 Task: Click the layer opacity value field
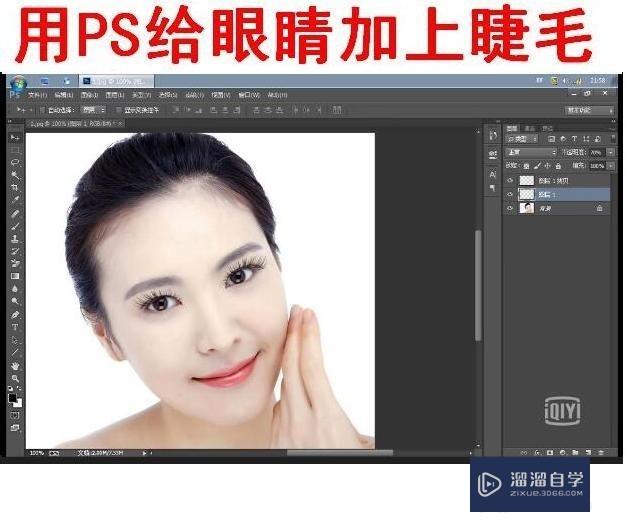click(x=597, y=153)
